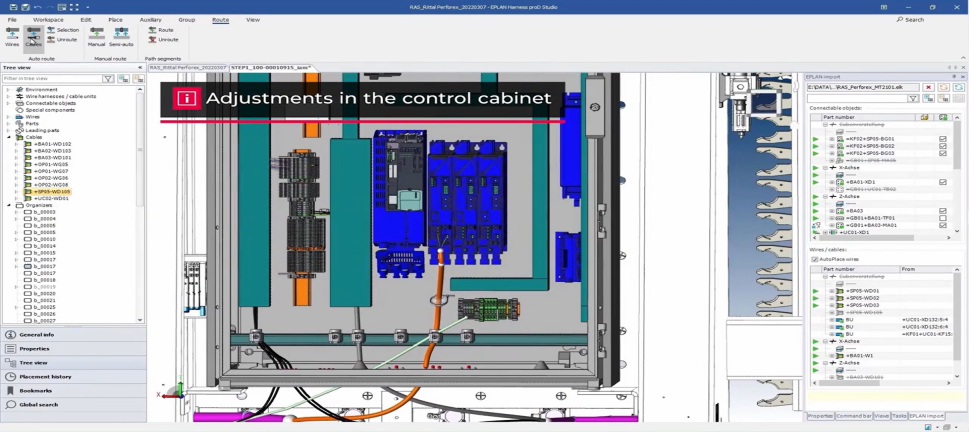The width and height of the screenshot is (970, 433).
Task: Switch to the Command bar tab
Action: [x=854, y=416]
